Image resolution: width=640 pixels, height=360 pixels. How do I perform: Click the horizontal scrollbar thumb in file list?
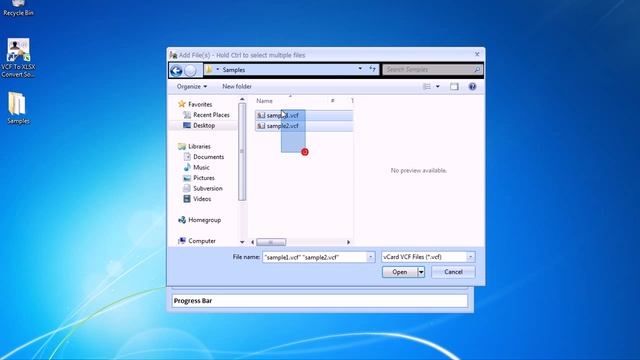[x=271, y=242]
